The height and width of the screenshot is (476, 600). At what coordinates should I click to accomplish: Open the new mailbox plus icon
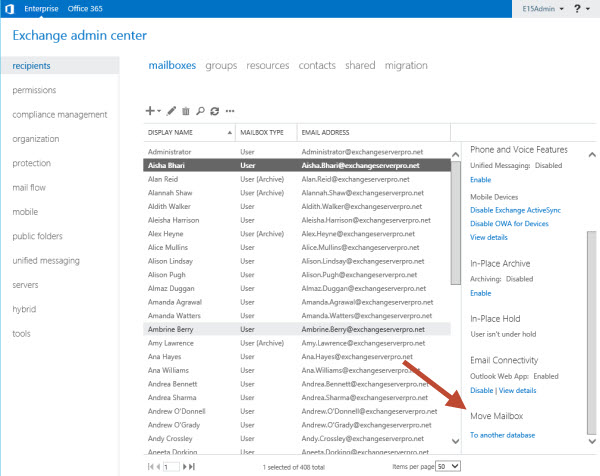point(150,111)
